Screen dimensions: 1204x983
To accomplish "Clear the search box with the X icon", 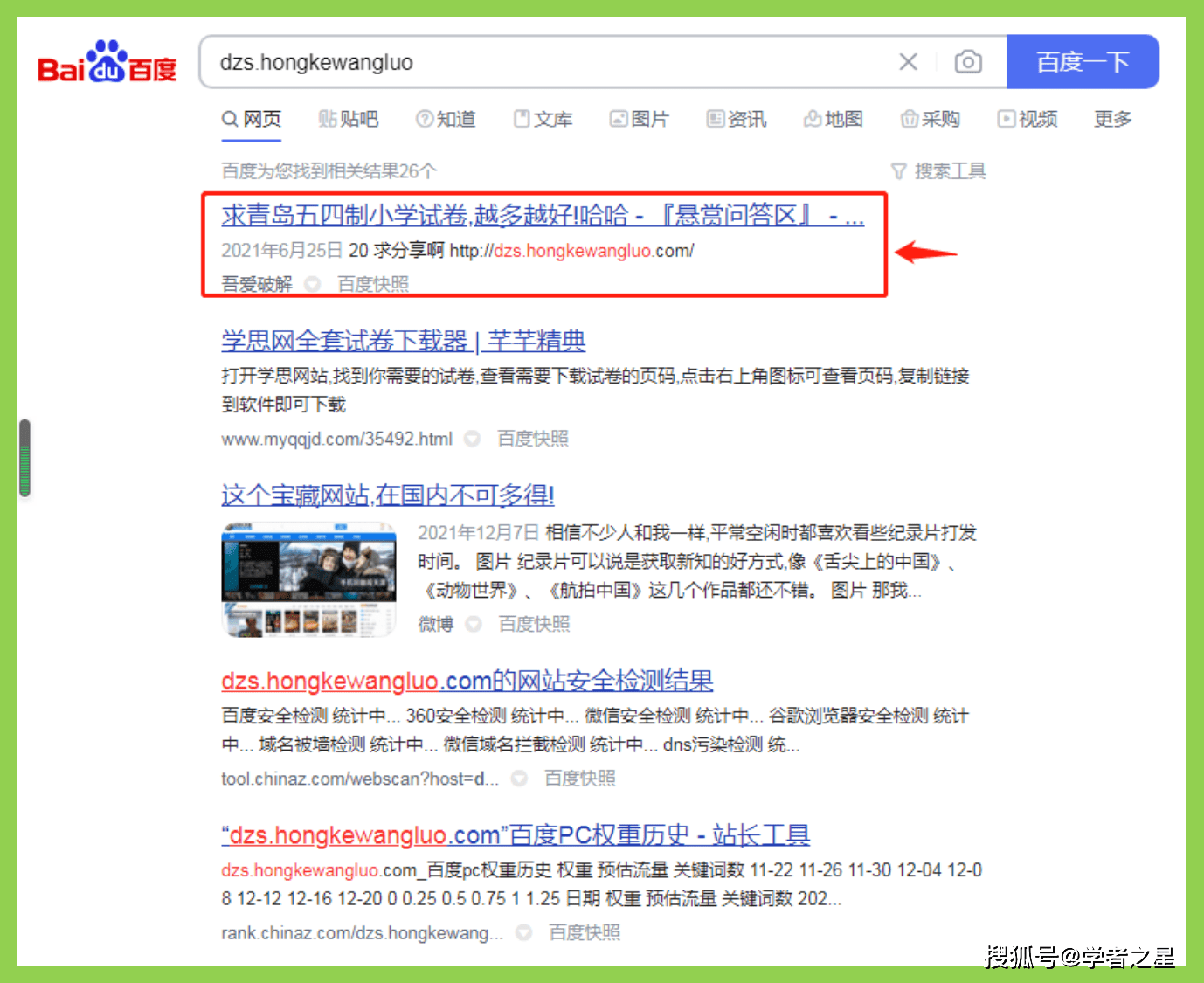I will [x=909, y=62].
